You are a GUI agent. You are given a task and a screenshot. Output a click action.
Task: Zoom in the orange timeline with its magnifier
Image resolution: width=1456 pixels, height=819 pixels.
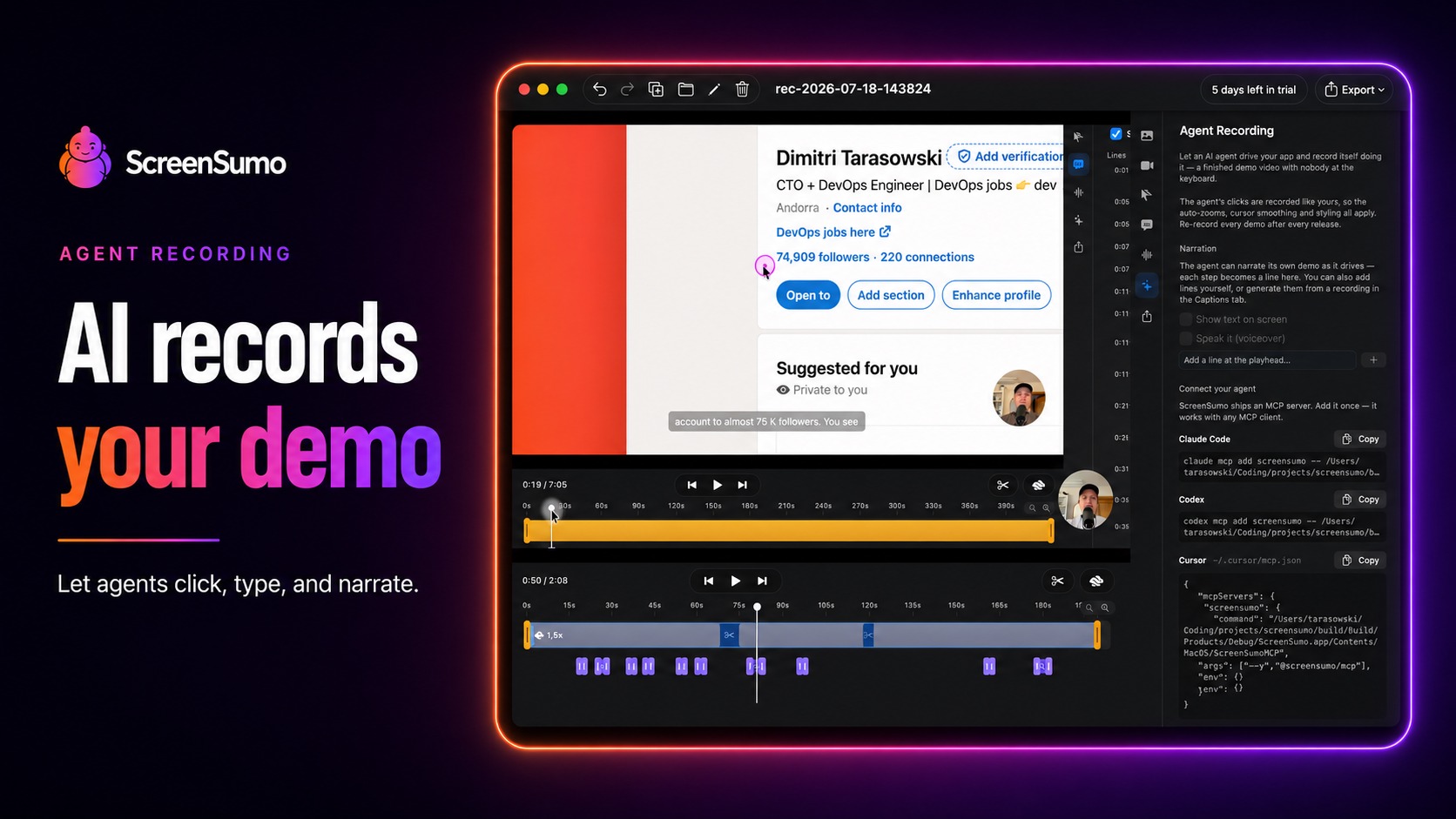(x=1047, y=507)
